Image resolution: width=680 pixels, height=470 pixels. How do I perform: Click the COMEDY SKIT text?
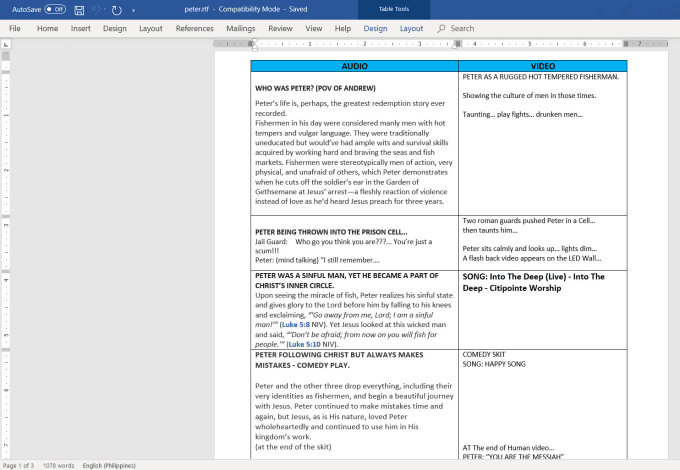point(484,355)
